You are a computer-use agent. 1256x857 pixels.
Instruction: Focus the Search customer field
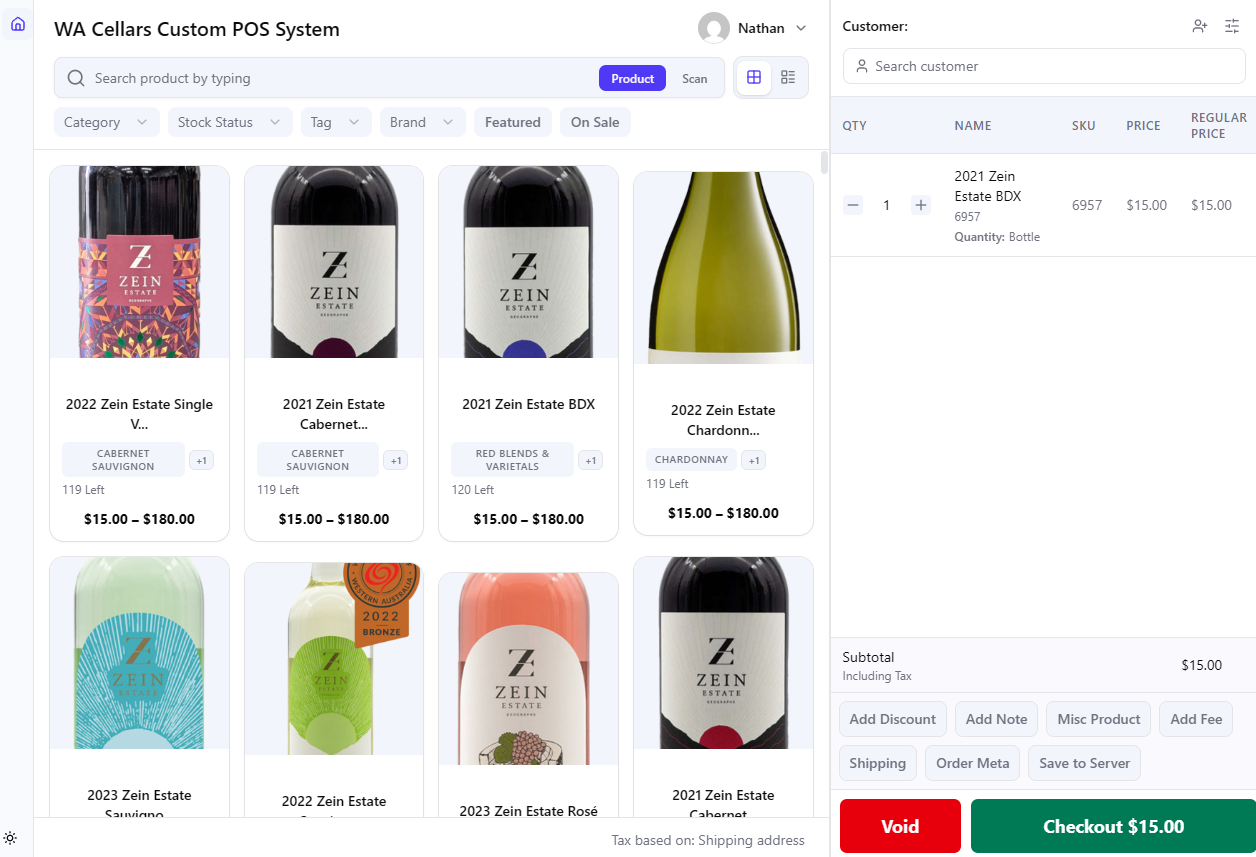(x=1044, y=66)
